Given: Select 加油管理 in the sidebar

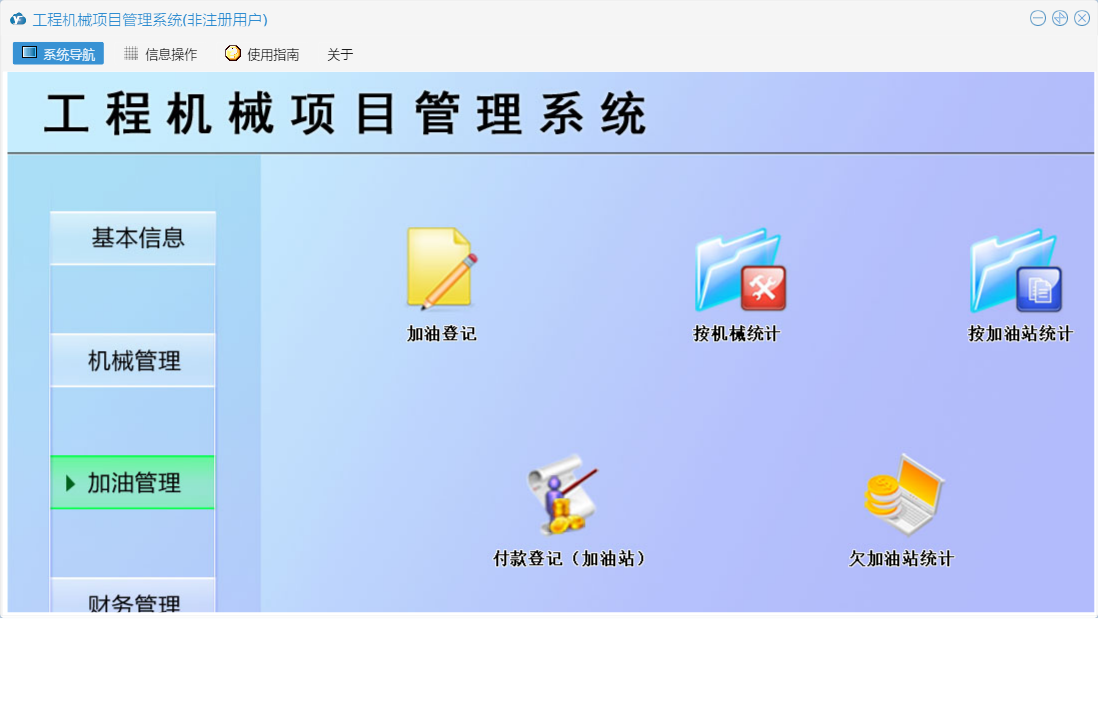Looking at the screenshot, I should coord(133,482).
